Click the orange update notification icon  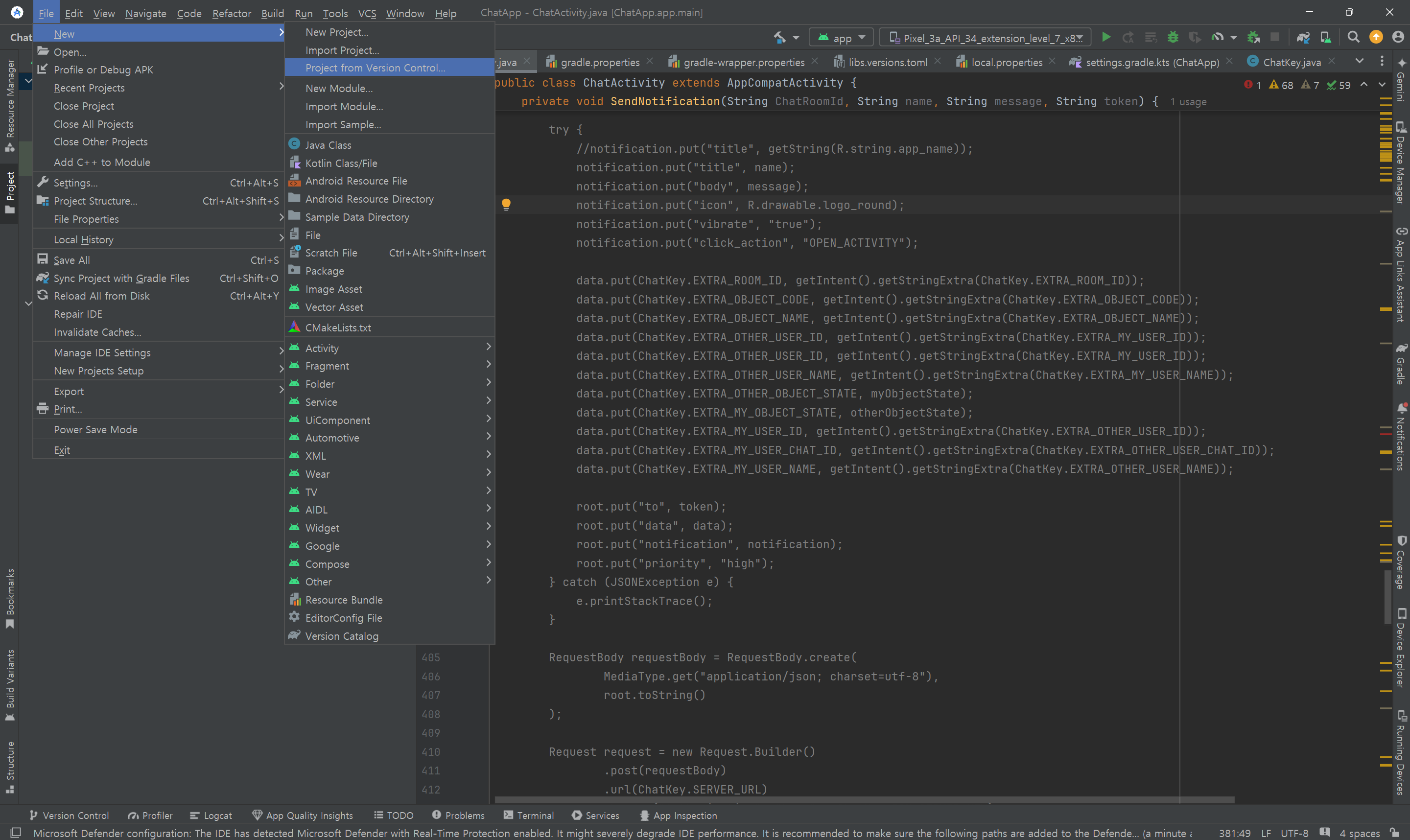[x=1376, y=37]
